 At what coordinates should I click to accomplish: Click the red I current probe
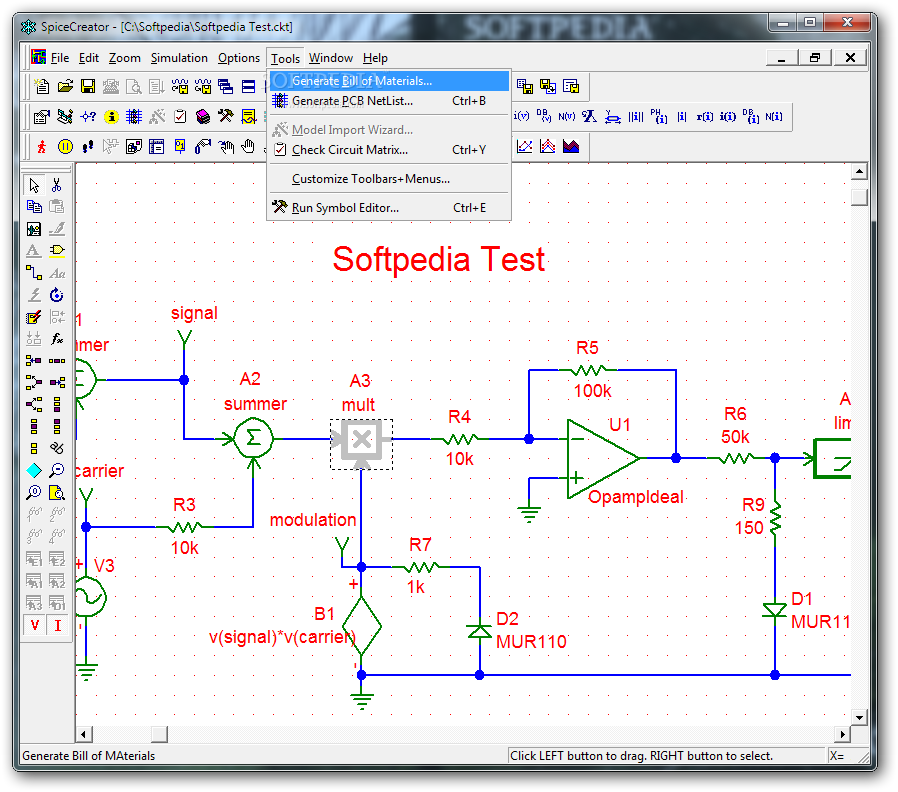(57, 625)
